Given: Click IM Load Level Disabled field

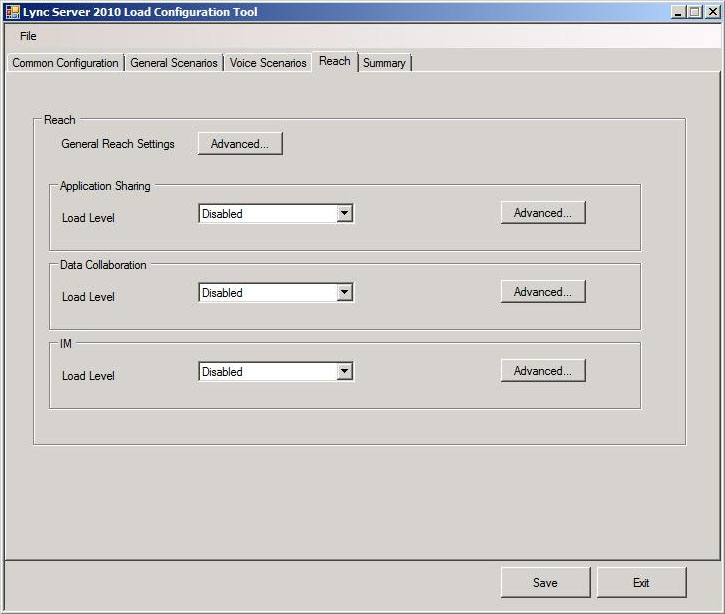Looking at the screenshot, I should [x=276, y=372].
